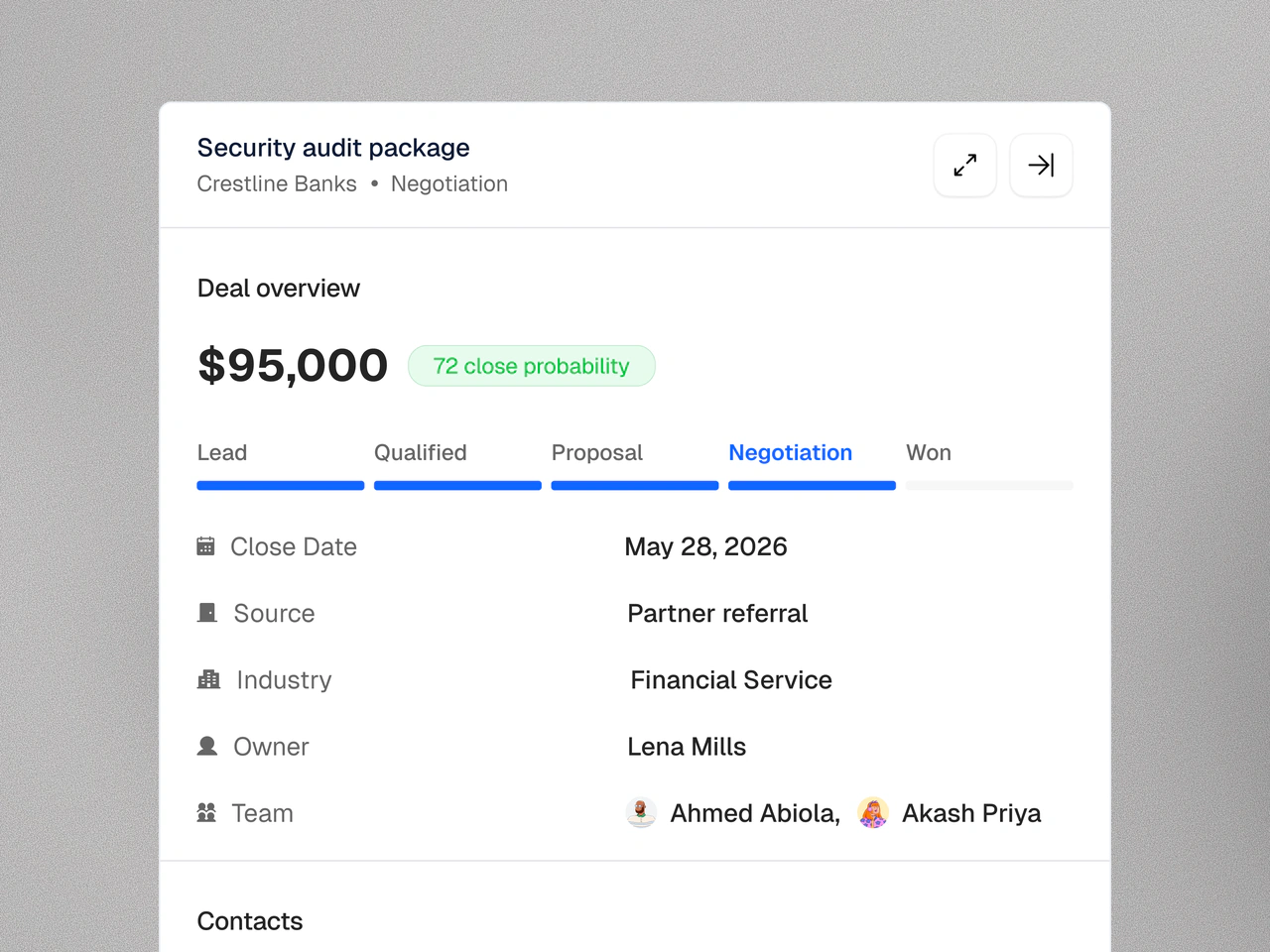Click the door icon next to Source
The image size is (1270, 952).
[207, 613]
